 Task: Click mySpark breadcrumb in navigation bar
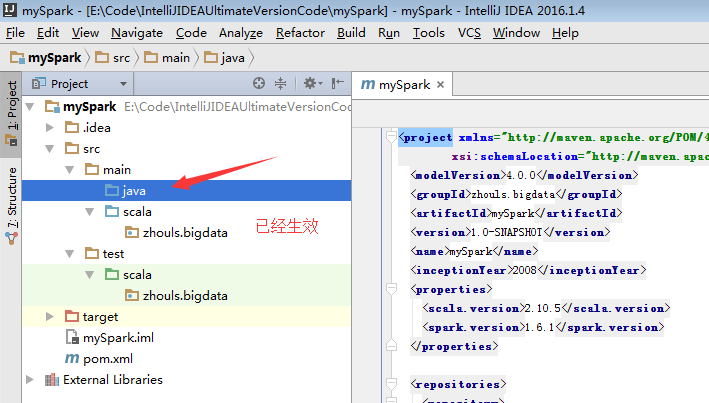pyautogui.click(x=46, y=58)
